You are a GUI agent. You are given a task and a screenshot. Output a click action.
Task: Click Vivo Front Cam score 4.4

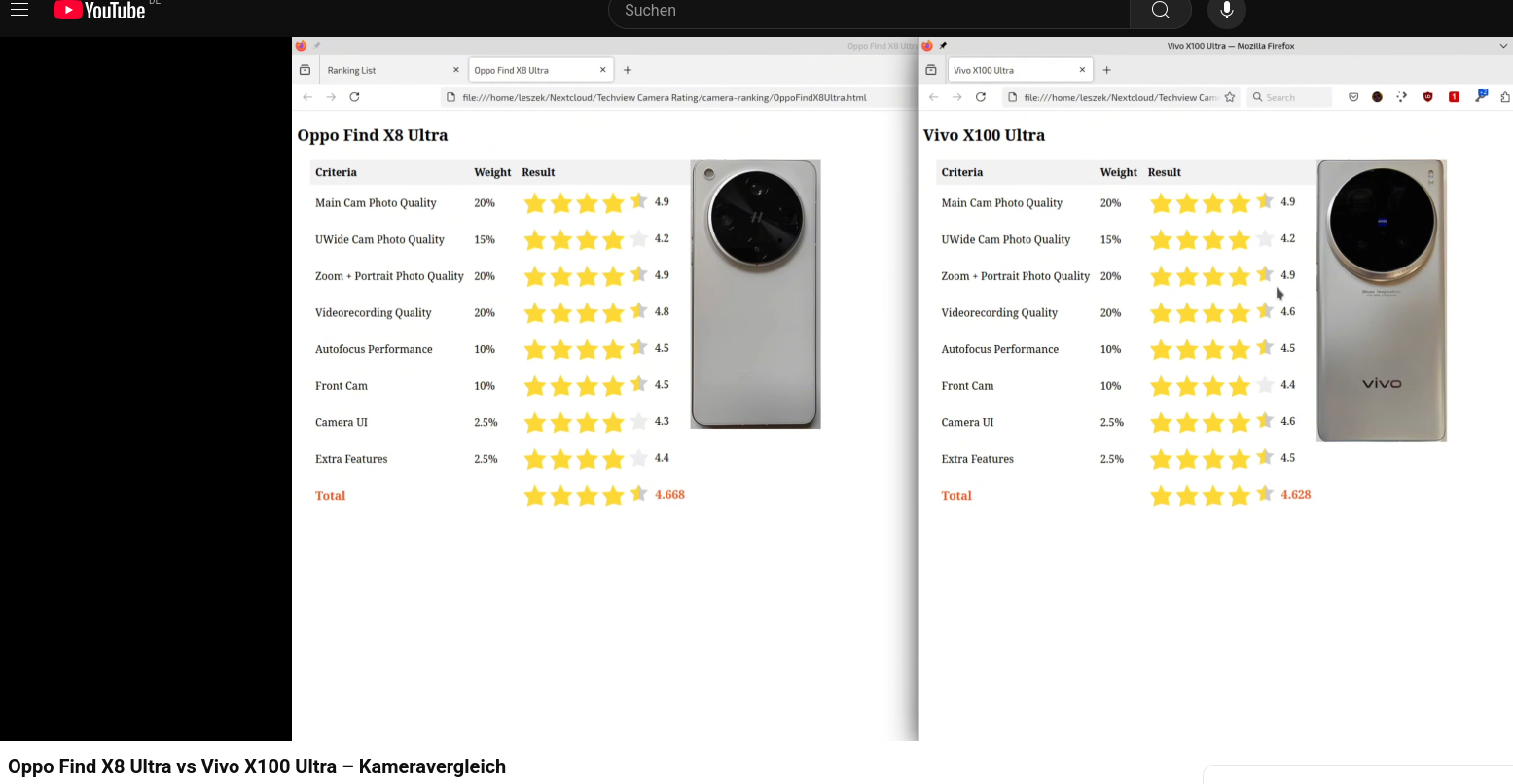[1288, 385]
